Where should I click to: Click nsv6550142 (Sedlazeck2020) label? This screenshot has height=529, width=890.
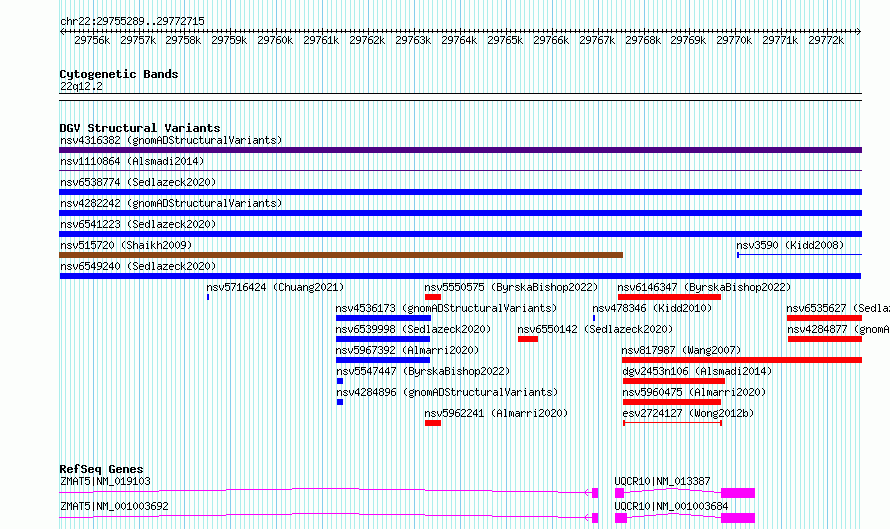pyautogui.click(x=595, y=329)
